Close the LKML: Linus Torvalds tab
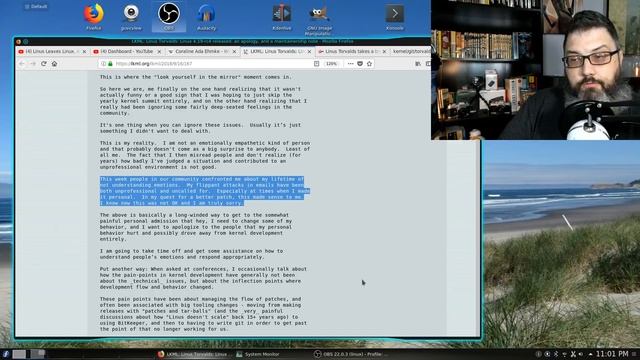This screenshot has height=360, width=640. 309,51
